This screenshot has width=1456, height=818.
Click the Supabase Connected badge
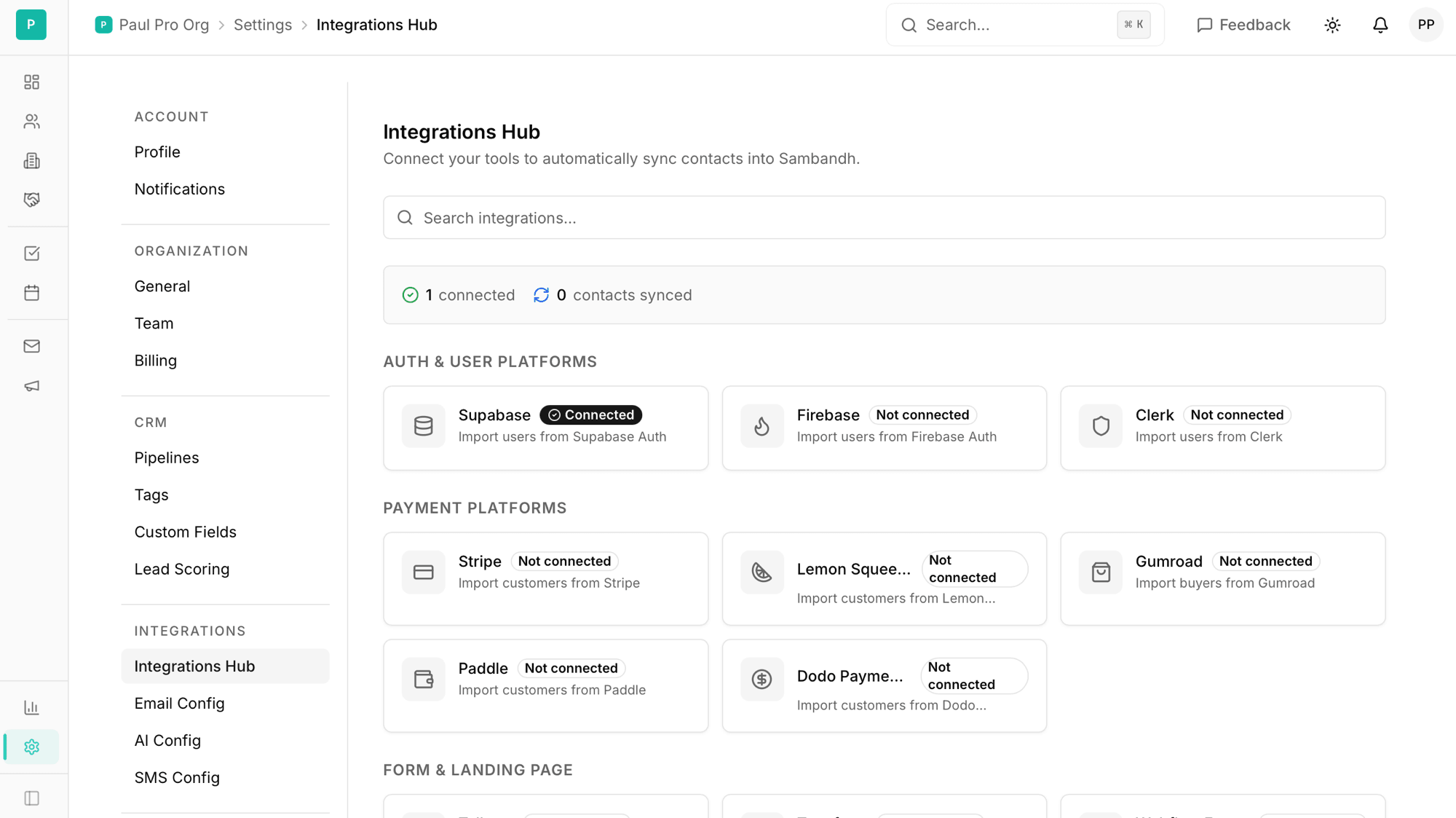[591, 414]
